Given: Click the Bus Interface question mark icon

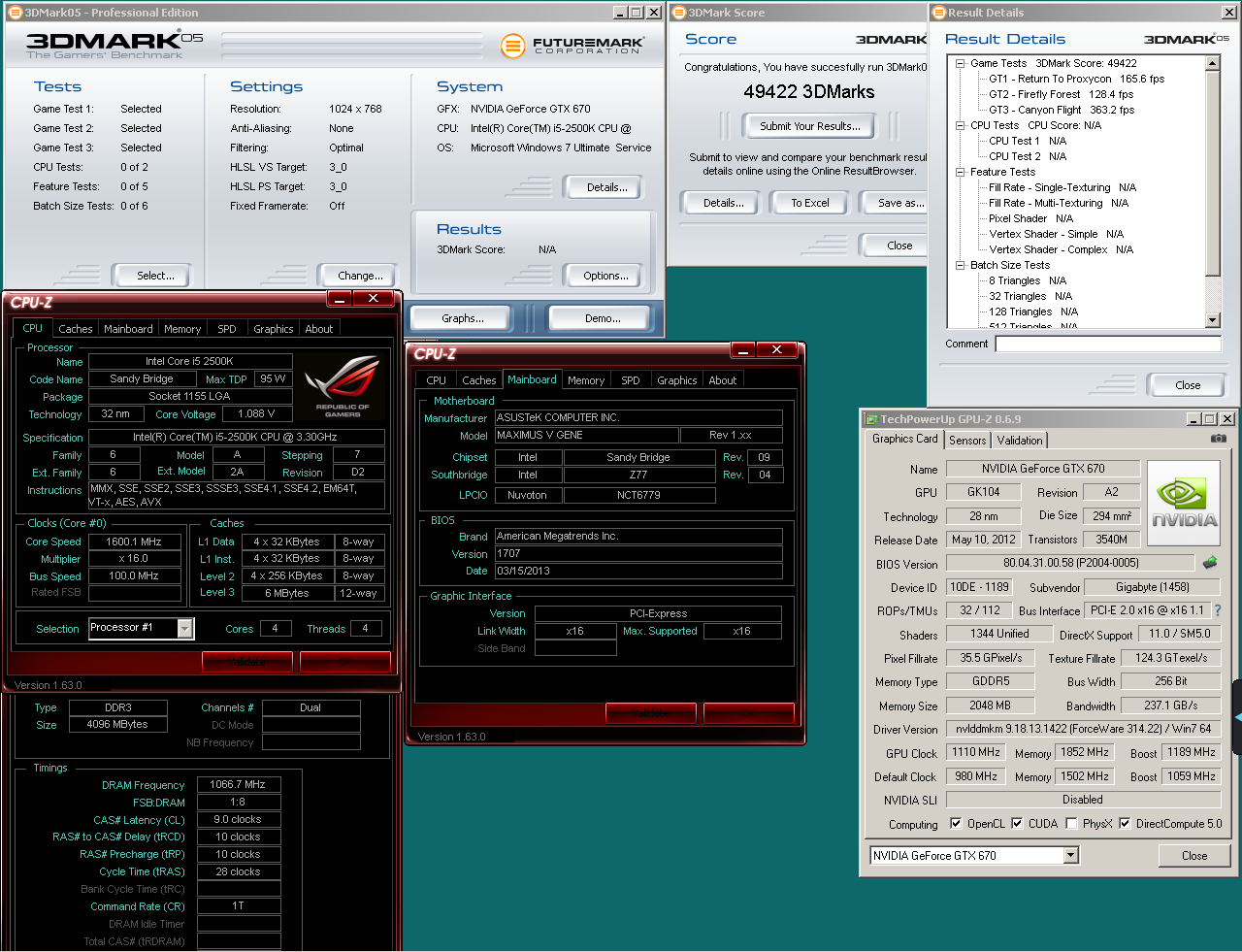Looking at the screenshot, I should pos(1218,610).
